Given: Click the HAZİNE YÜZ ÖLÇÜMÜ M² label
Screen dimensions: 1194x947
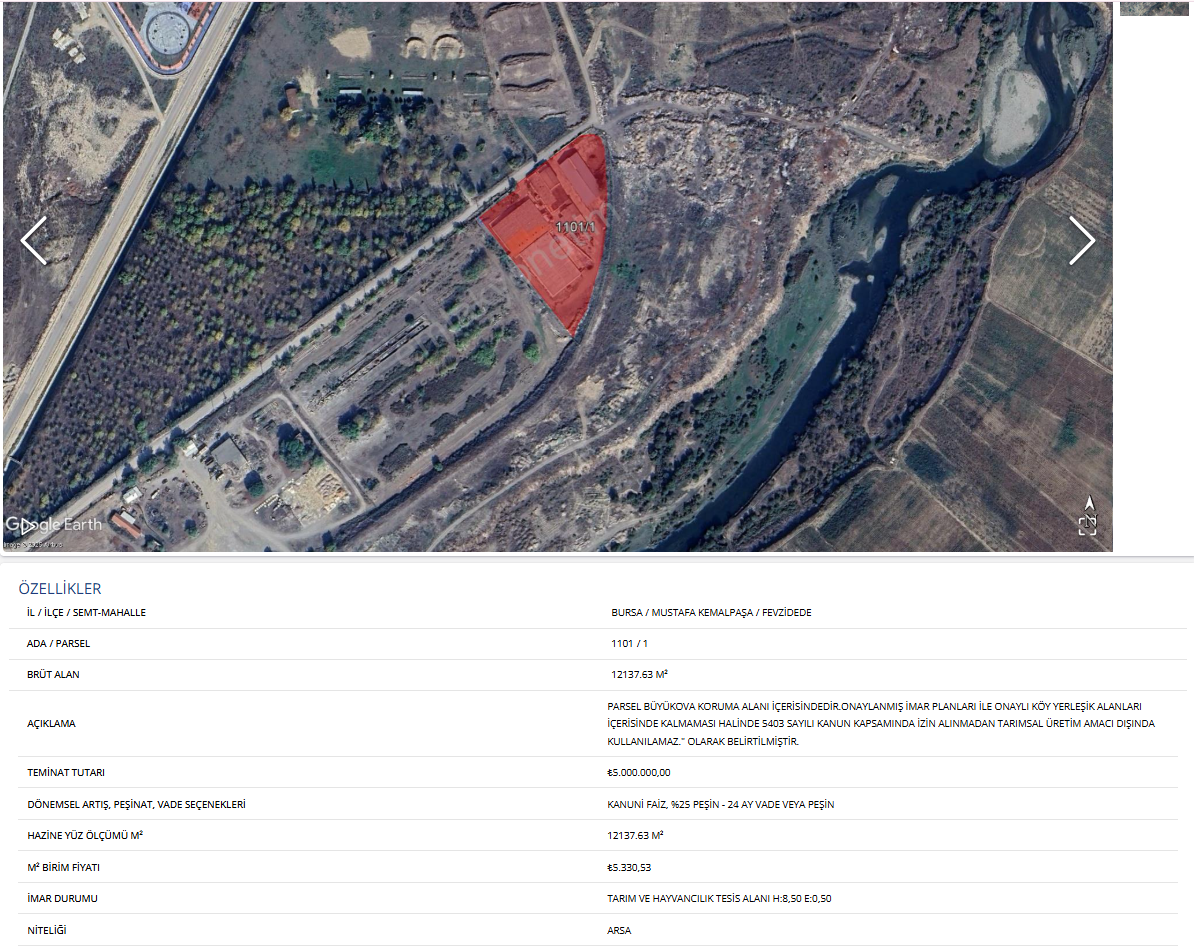Looking at the screenshot, I should (x=84, y=836).
